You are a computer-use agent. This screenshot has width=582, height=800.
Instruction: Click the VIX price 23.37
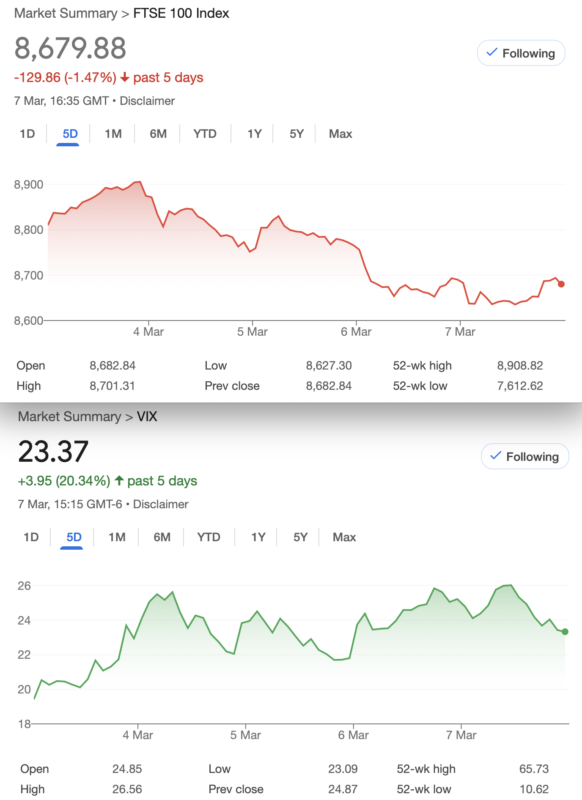[x=53, y=452]
